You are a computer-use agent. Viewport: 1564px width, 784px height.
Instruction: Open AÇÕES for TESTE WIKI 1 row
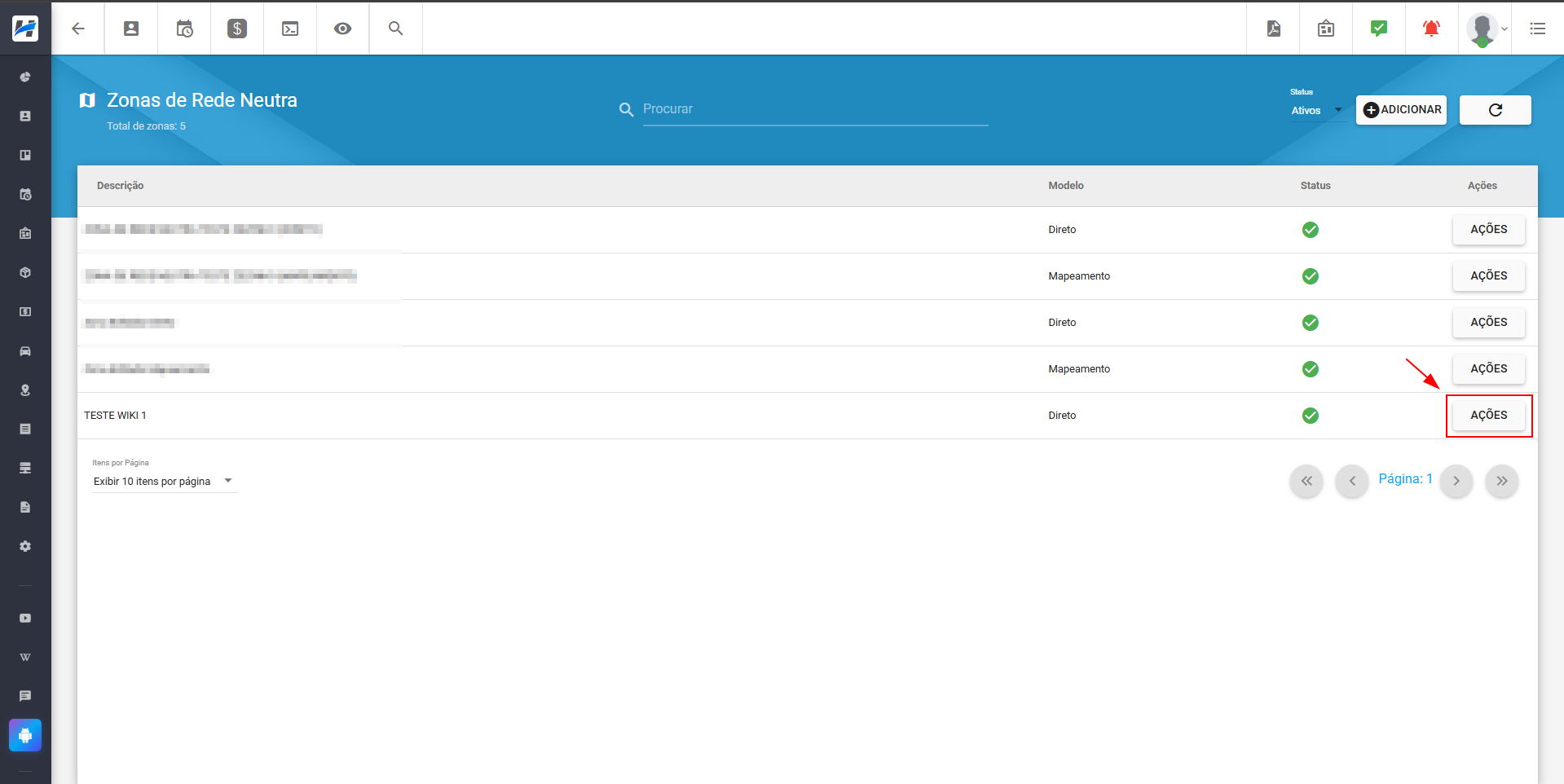pyautogui.click(x=1488, y=416)
